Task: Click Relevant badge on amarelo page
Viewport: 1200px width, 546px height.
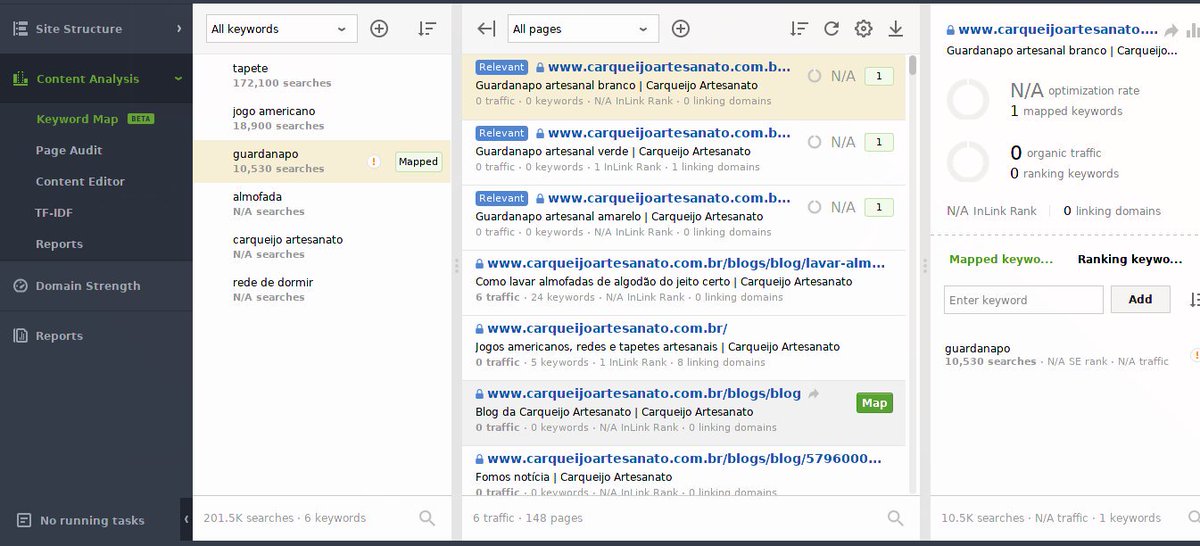Action: point(502,198)
